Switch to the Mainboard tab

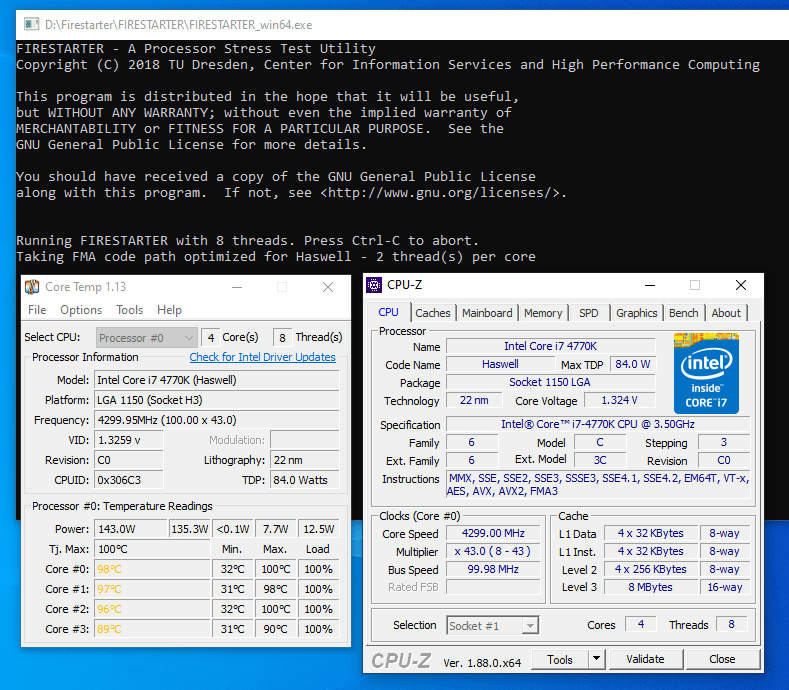487,313
